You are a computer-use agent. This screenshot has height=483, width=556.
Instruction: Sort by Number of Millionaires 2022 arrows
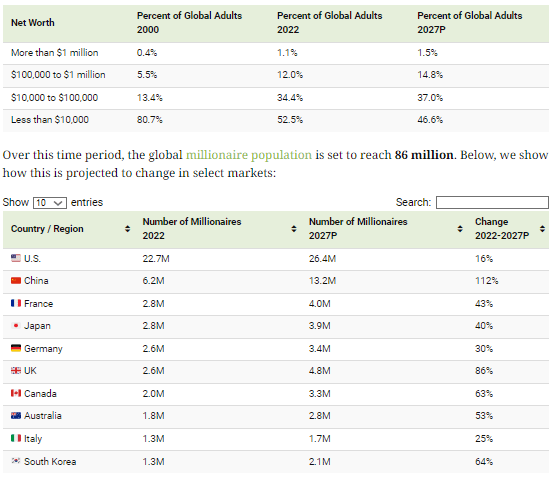coord(294,229)
